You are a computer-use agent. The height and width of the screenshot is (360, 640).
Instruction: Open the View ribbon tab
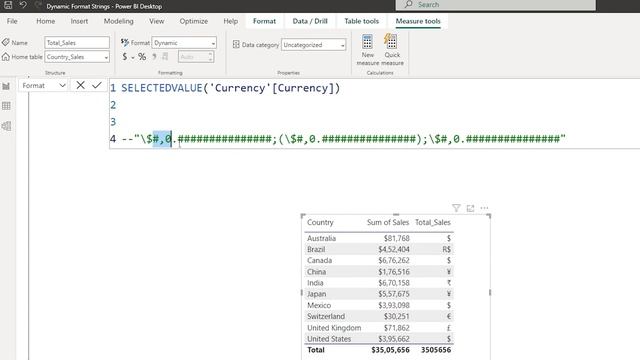coord(156,21)
